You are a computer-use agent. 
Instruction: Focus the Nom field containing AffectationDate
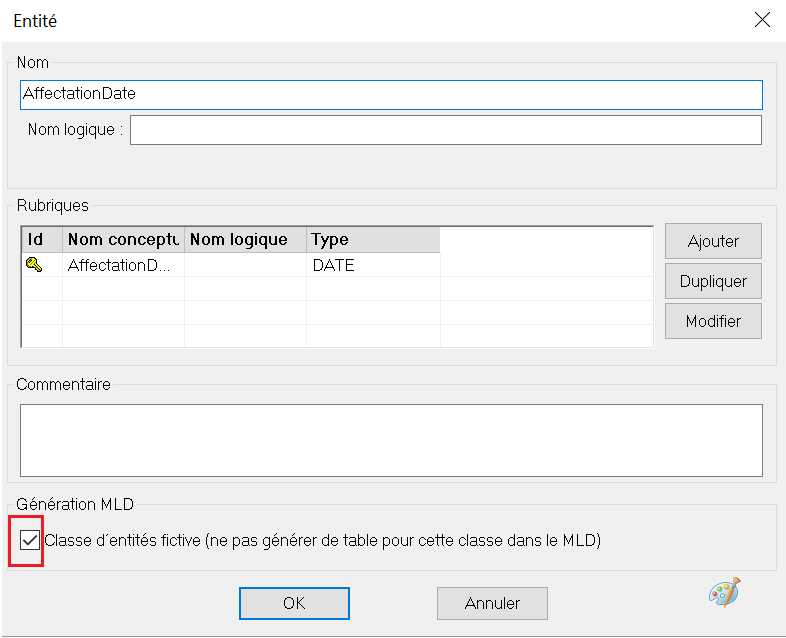pos(391,95)
